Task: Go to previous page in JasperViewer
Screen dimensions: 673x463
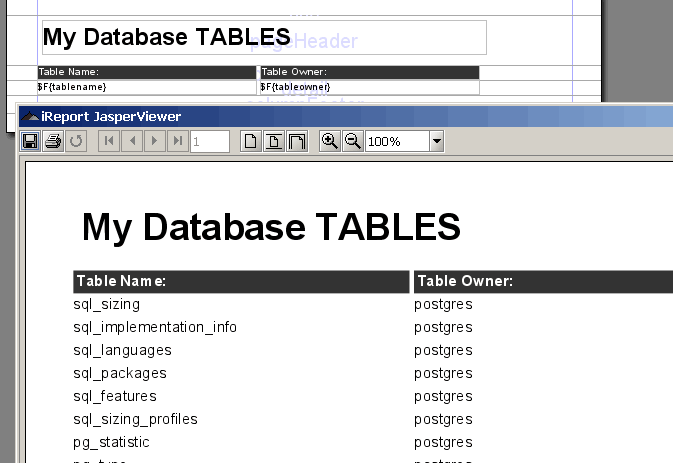Action: coord(132,141)
